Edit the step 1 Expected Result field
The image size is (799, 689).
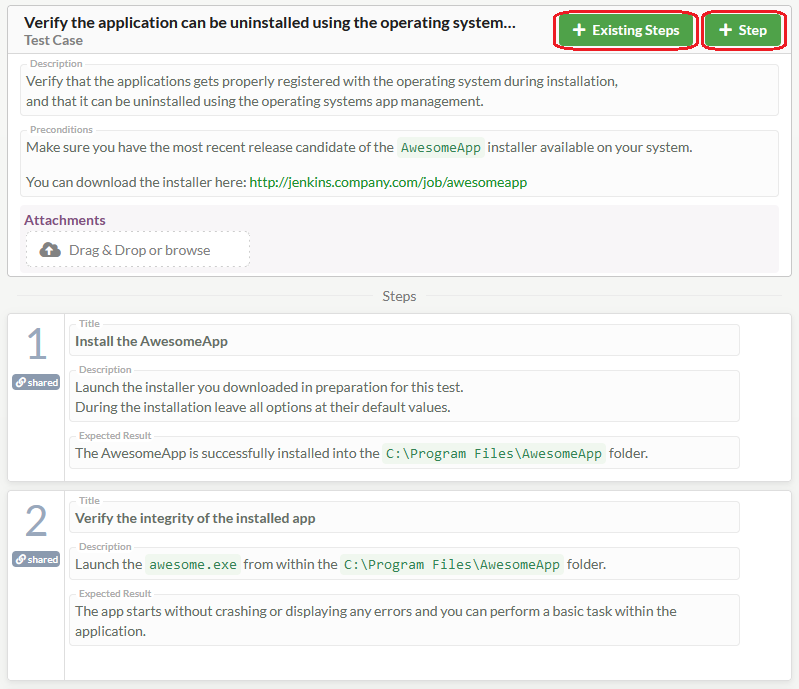click(x=404, y=453)
